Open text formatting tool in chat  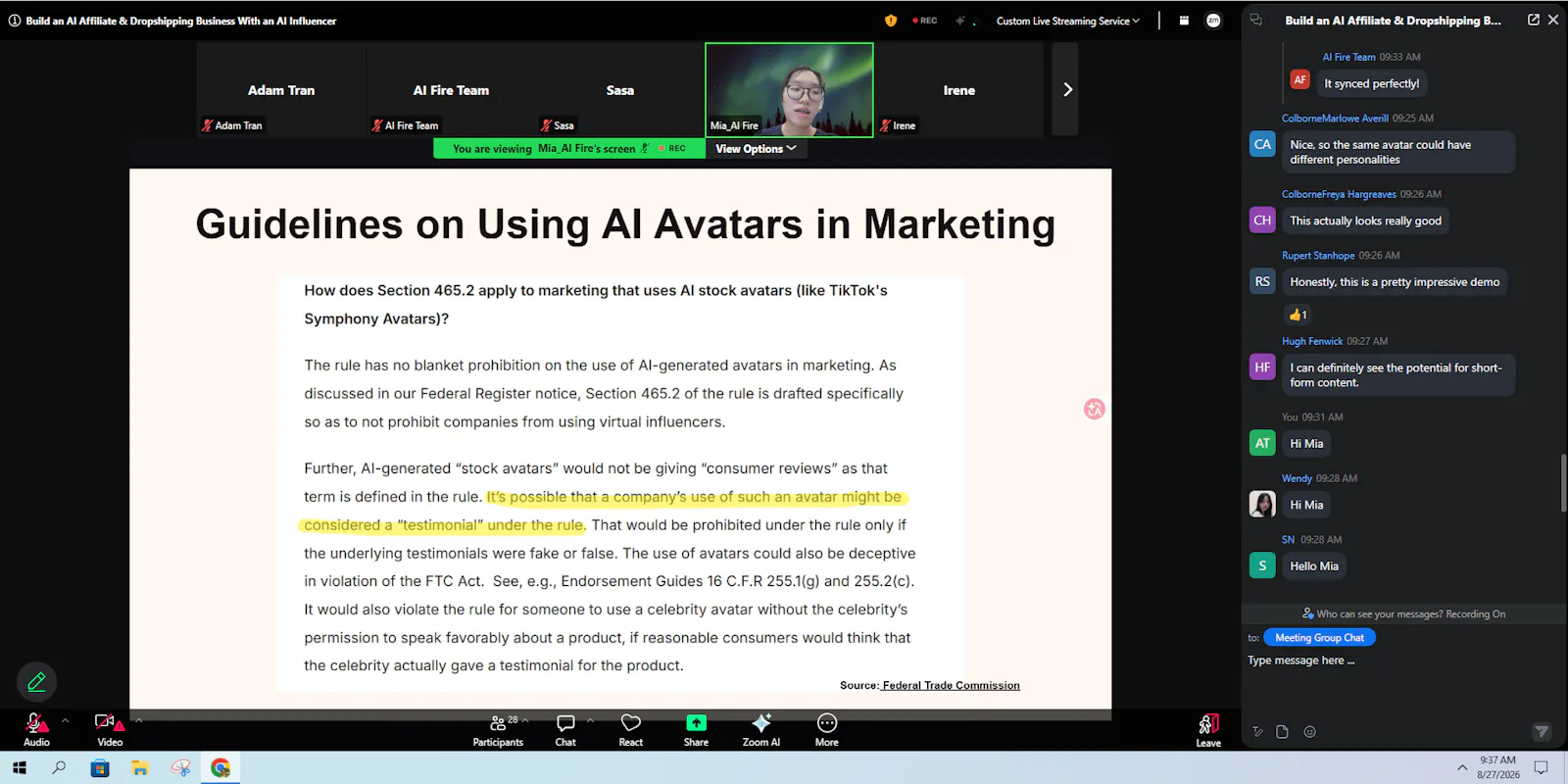pos(1258,732)
